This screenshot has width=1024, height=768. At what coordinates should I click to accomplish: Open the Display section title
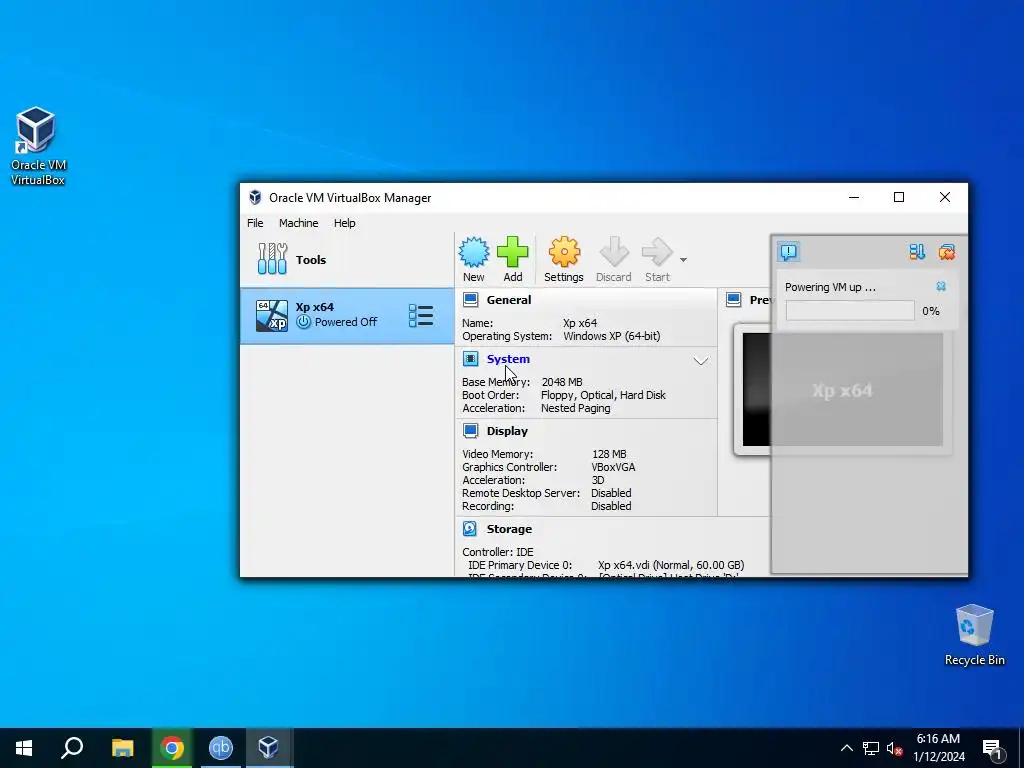pos(507,431)
